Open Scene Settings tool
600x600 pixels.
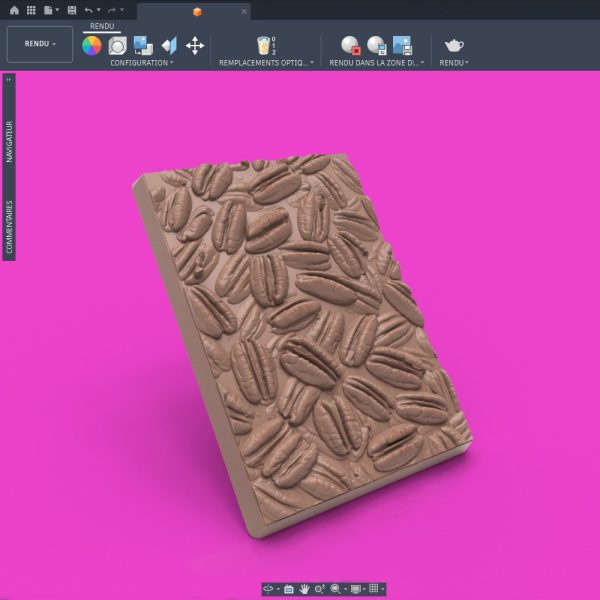click(117, 46)
